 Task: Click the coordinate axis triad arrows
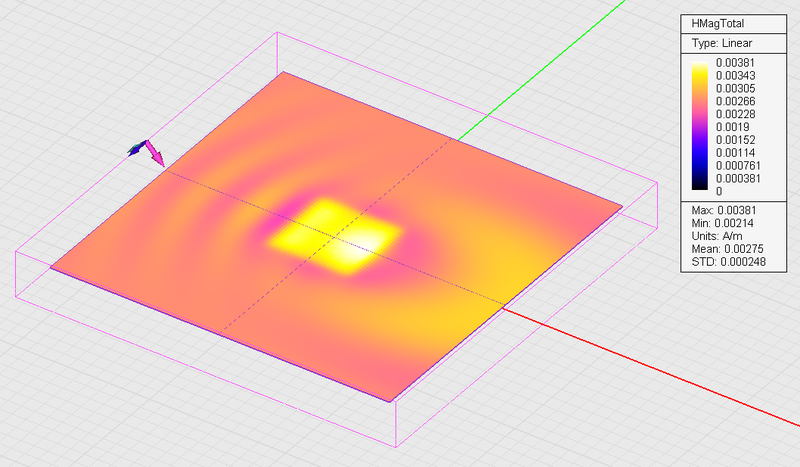click(x=146, y=152)
